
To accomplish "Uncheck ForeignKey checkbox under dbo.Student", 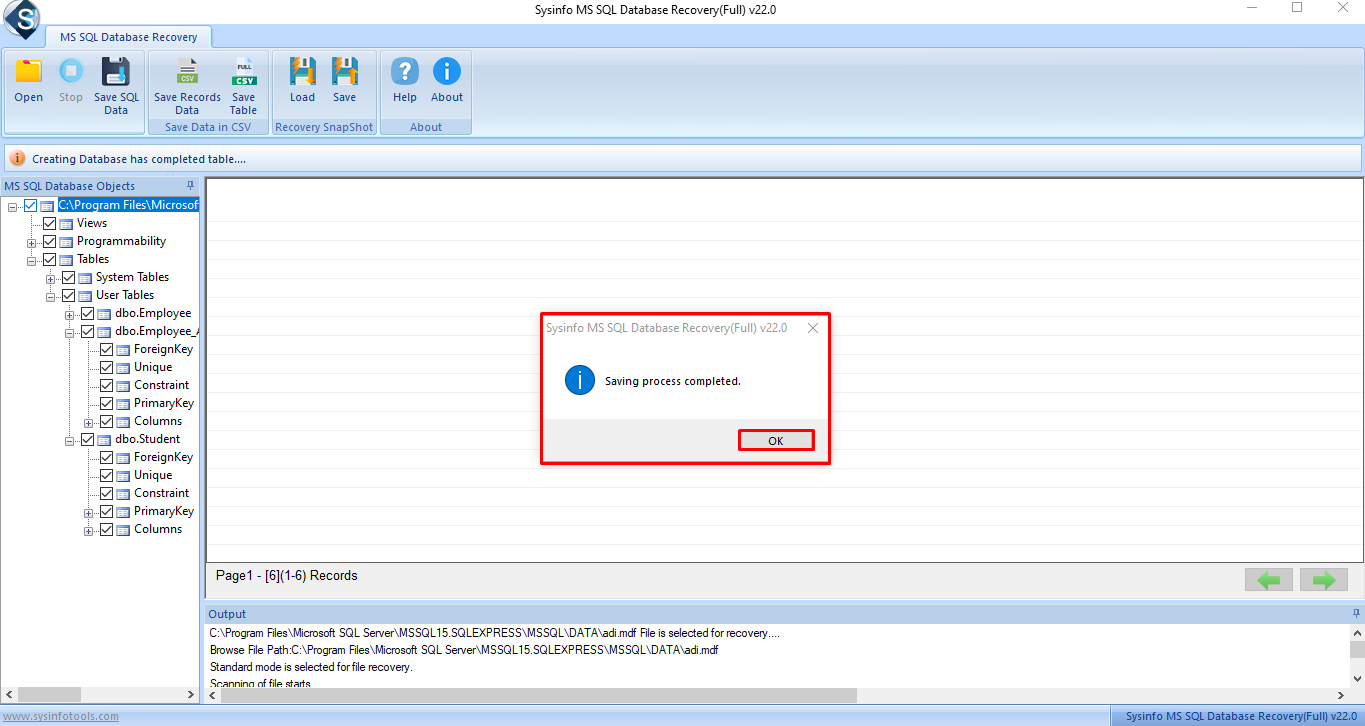I will (x=106, y=457).
